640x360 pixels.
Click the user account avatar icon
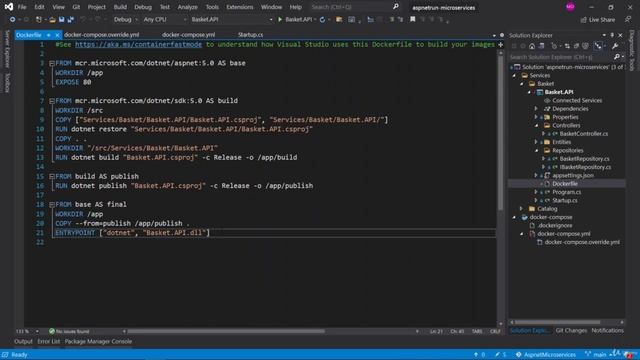coord(570,7)
